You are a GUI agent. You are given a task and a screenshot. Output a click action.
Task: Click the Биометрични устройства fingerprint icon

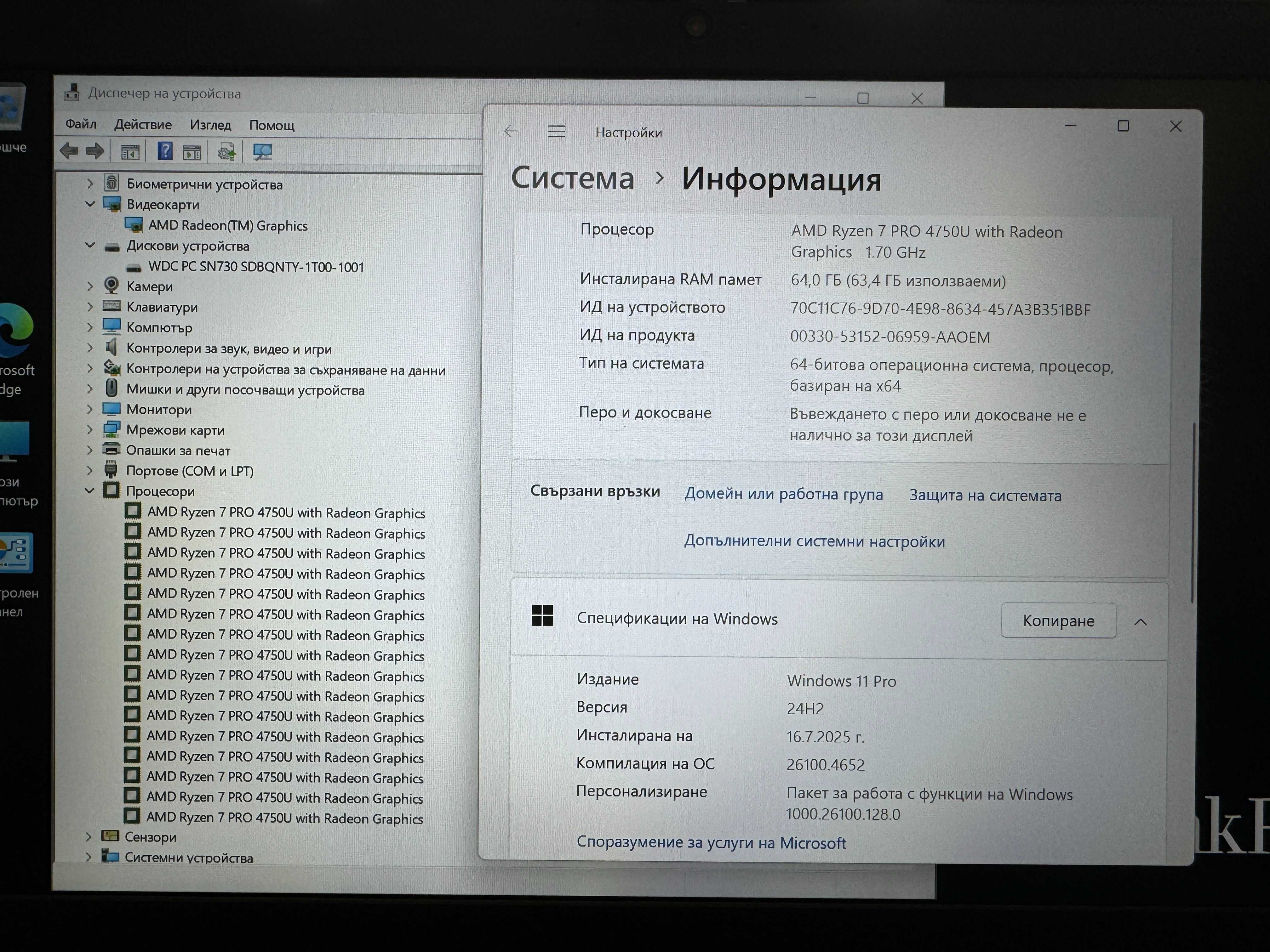pos(112,183)
